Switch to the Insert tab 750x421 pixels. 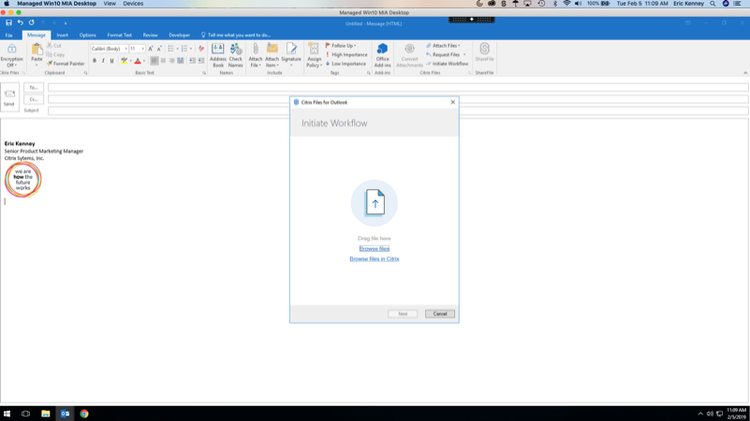tap(62, 35)
